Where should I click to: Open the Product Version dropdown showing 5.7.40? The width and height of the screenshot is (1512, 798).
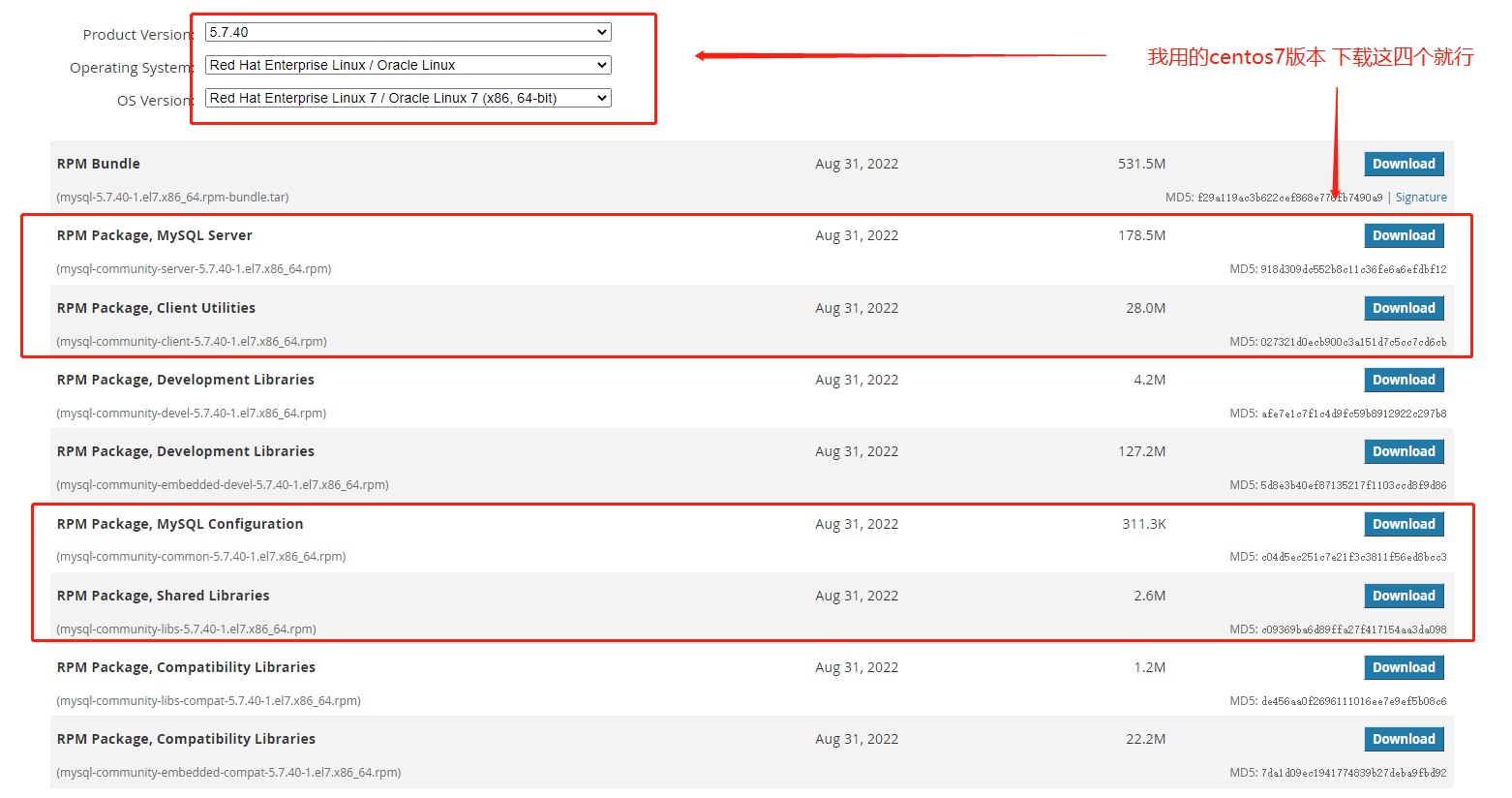coord(408,32)
